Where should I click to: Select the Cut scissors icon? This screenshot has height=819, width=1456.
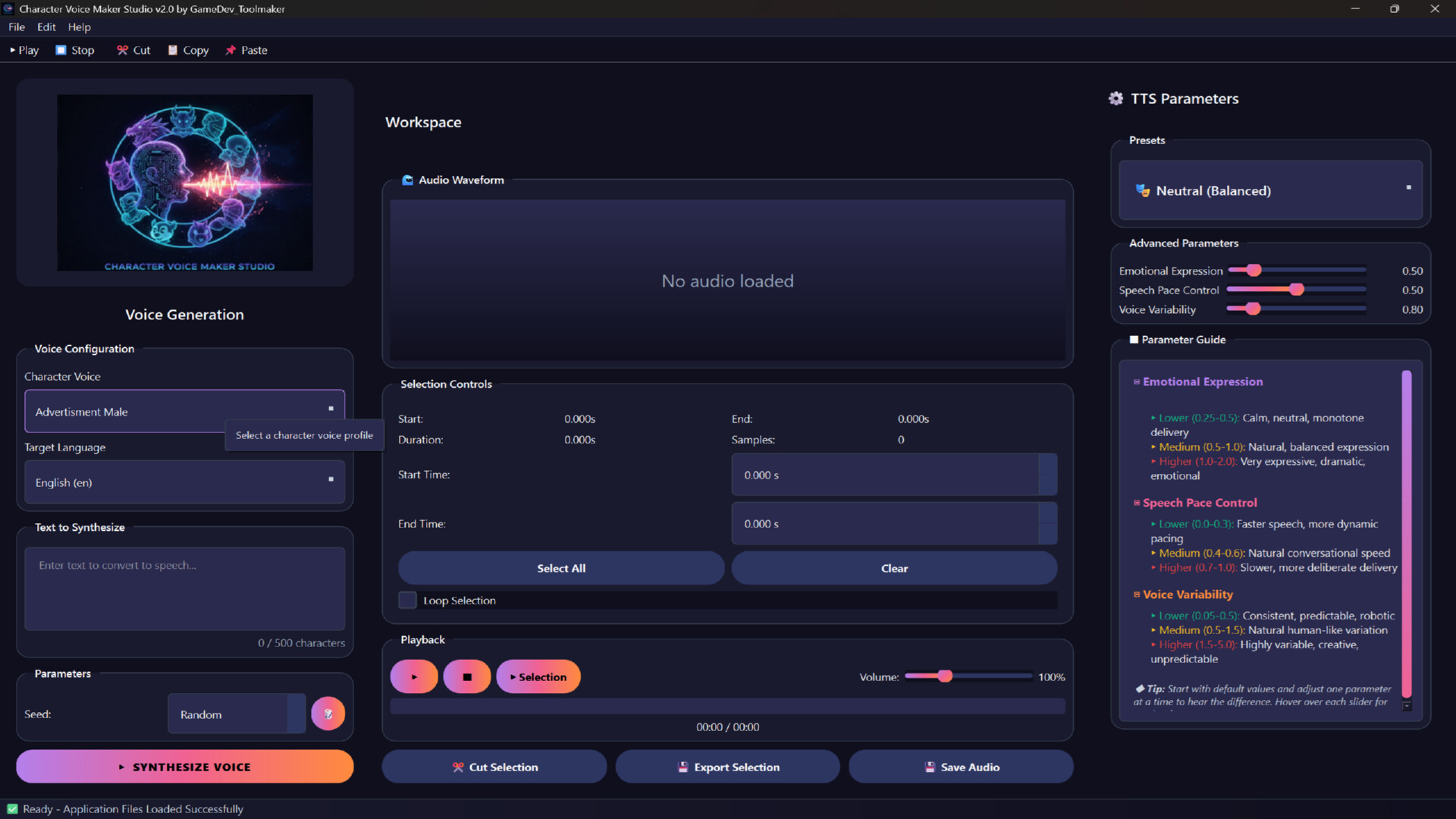point(122,50)
